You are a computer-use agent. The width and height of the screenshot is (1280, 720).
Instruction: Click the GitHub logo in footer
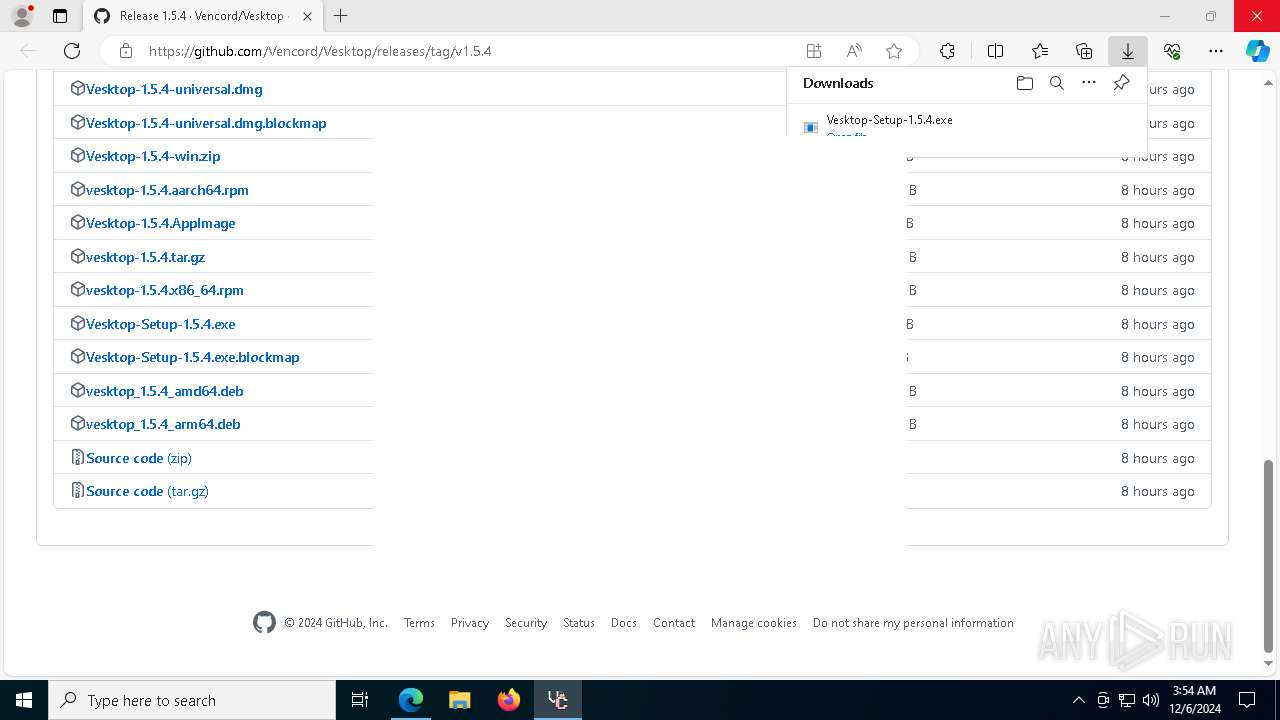(264, 622)
